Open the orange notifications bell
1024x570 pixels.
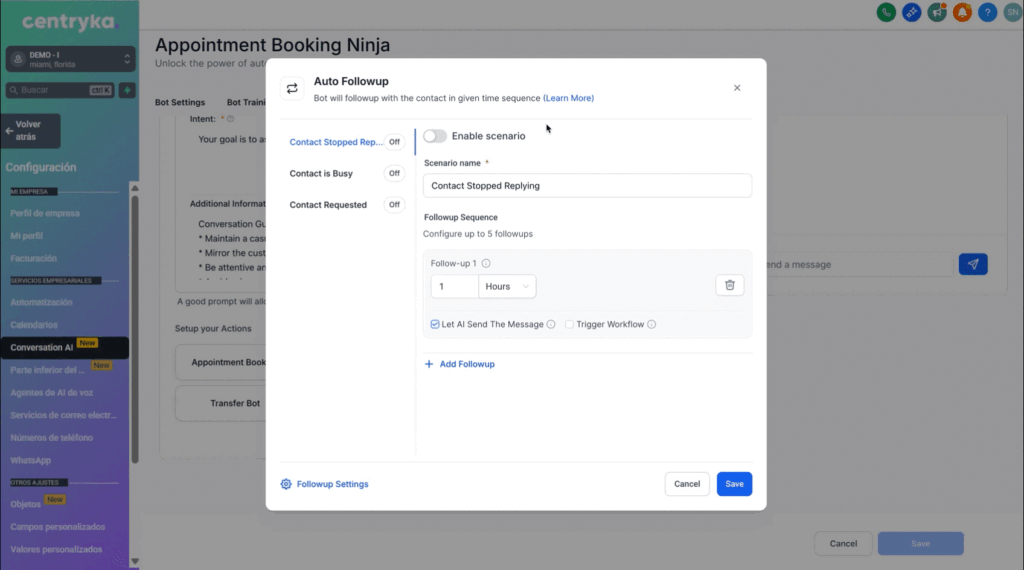(x=962, y=12)
